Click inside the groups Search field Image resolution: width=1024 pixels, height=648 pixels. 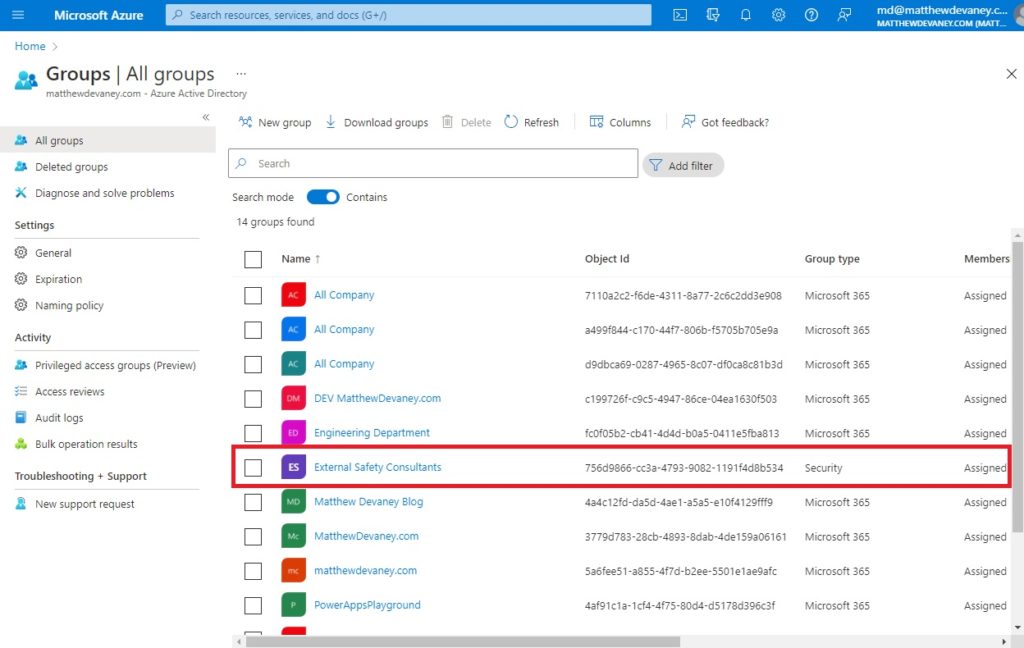click(432, 163)
